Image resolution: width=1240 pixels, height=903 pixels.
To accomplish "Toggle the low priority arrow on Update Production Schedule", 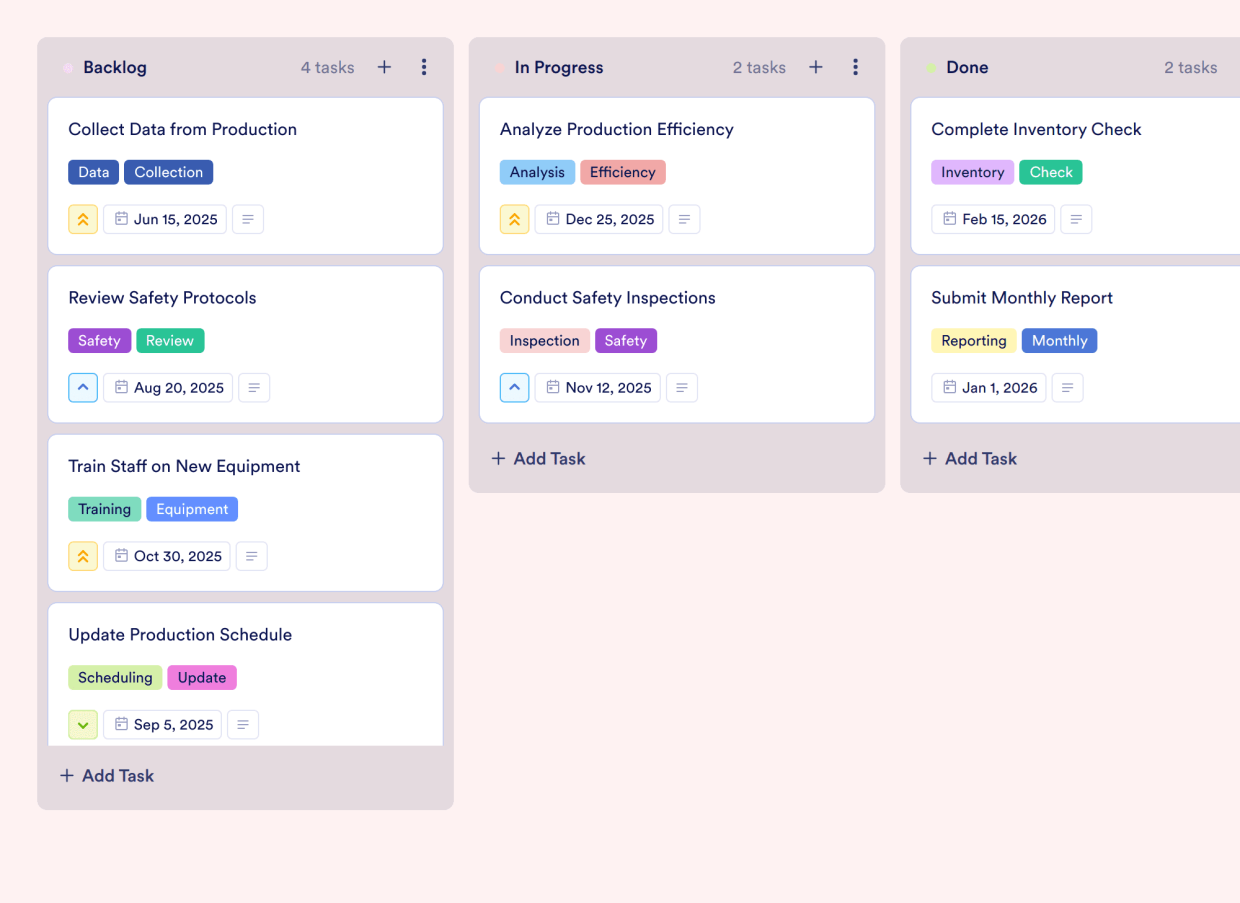I will tap(83, 724).
